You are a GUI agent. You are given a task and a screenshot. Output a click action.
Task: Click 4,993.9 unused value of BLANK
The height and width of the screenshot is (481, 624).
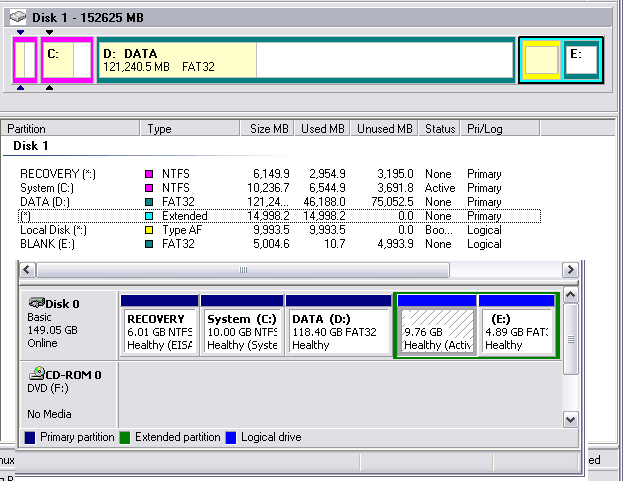coord(395,244)
